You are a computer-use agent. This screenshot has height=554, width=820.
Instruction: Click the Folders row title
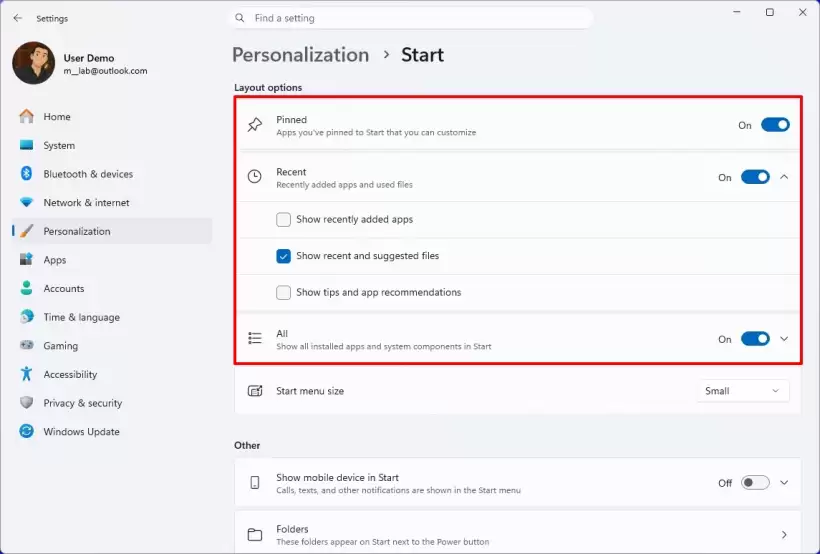pos(292,529)
